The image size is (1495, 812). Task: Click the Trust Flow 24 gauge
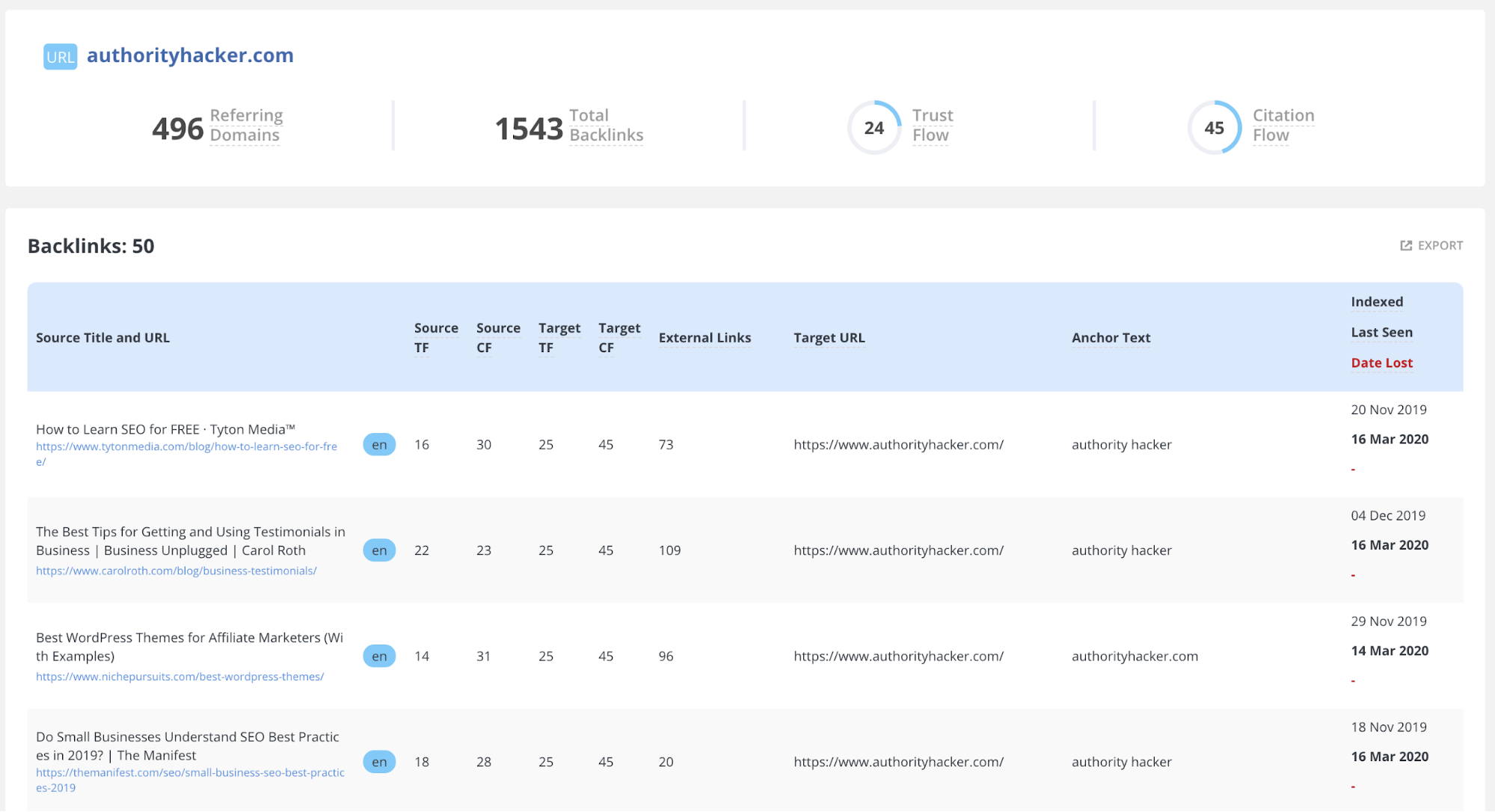tap(874, 128)
